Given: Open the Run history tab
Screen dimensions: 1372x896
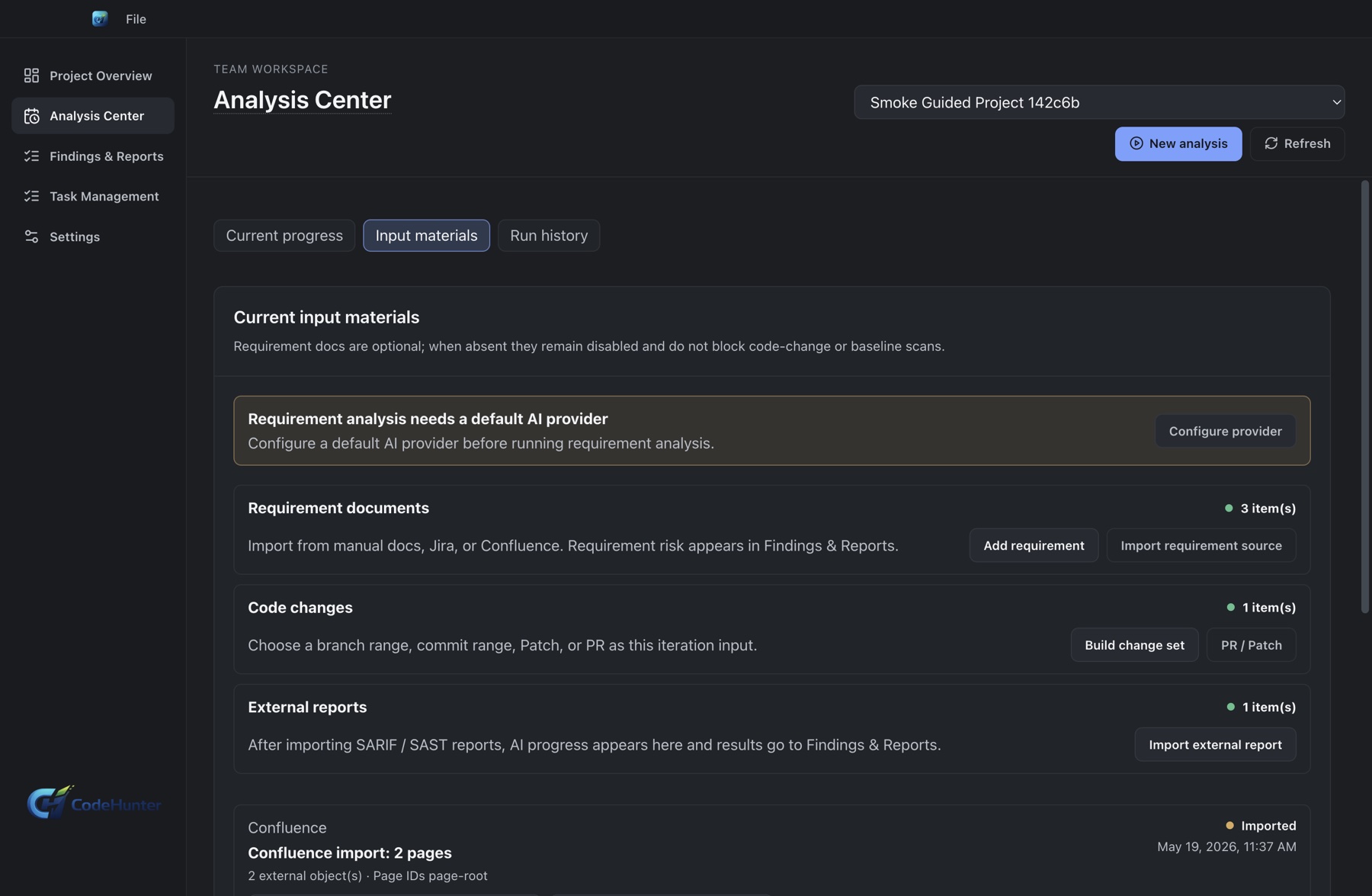Looking at the screenshot, I should coord(549,236).
